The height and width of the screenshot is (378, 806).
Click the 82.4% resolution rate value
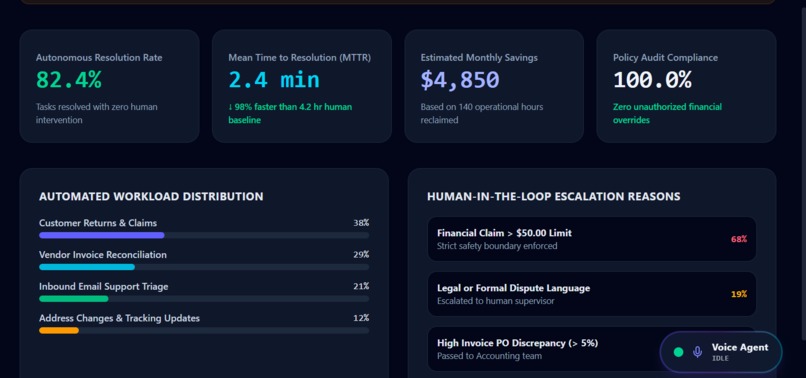(x=69, y=80)
